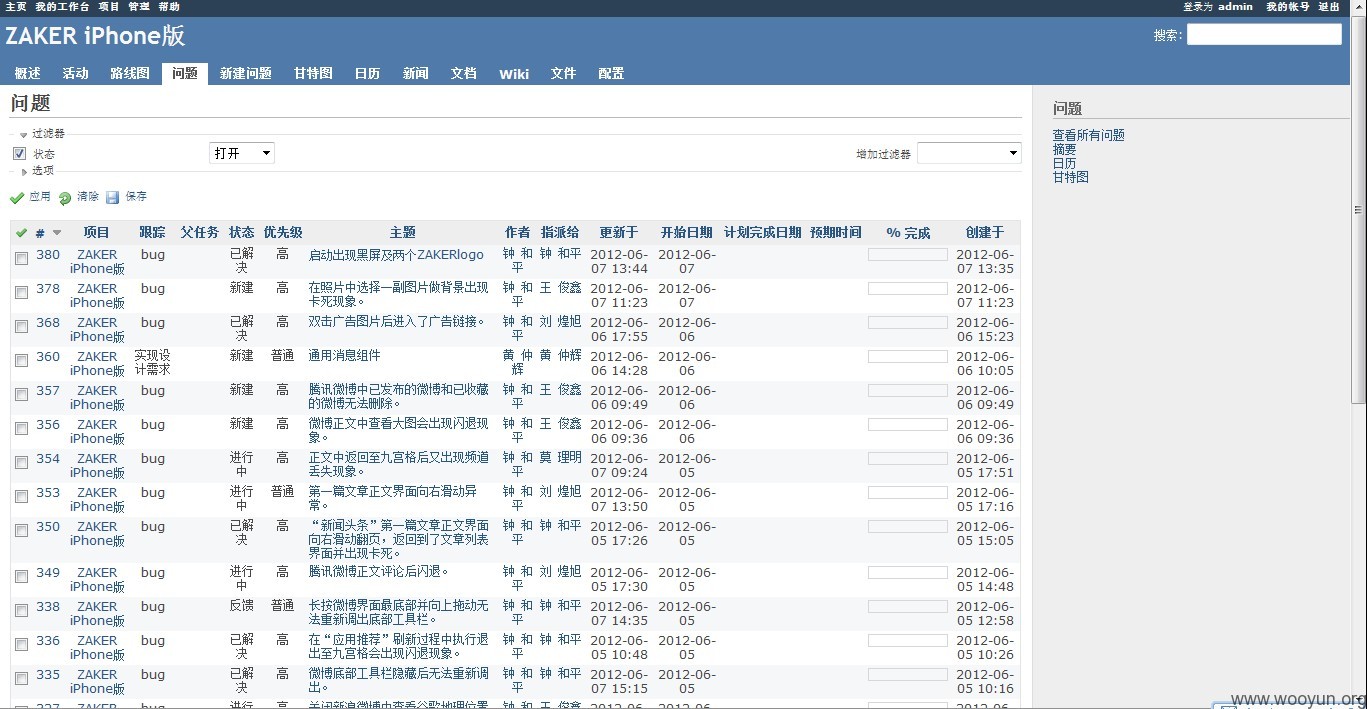The height and width of the screenshot is (709, 1367).
Task: Open the Wiki tab
Action: point(514,73)
